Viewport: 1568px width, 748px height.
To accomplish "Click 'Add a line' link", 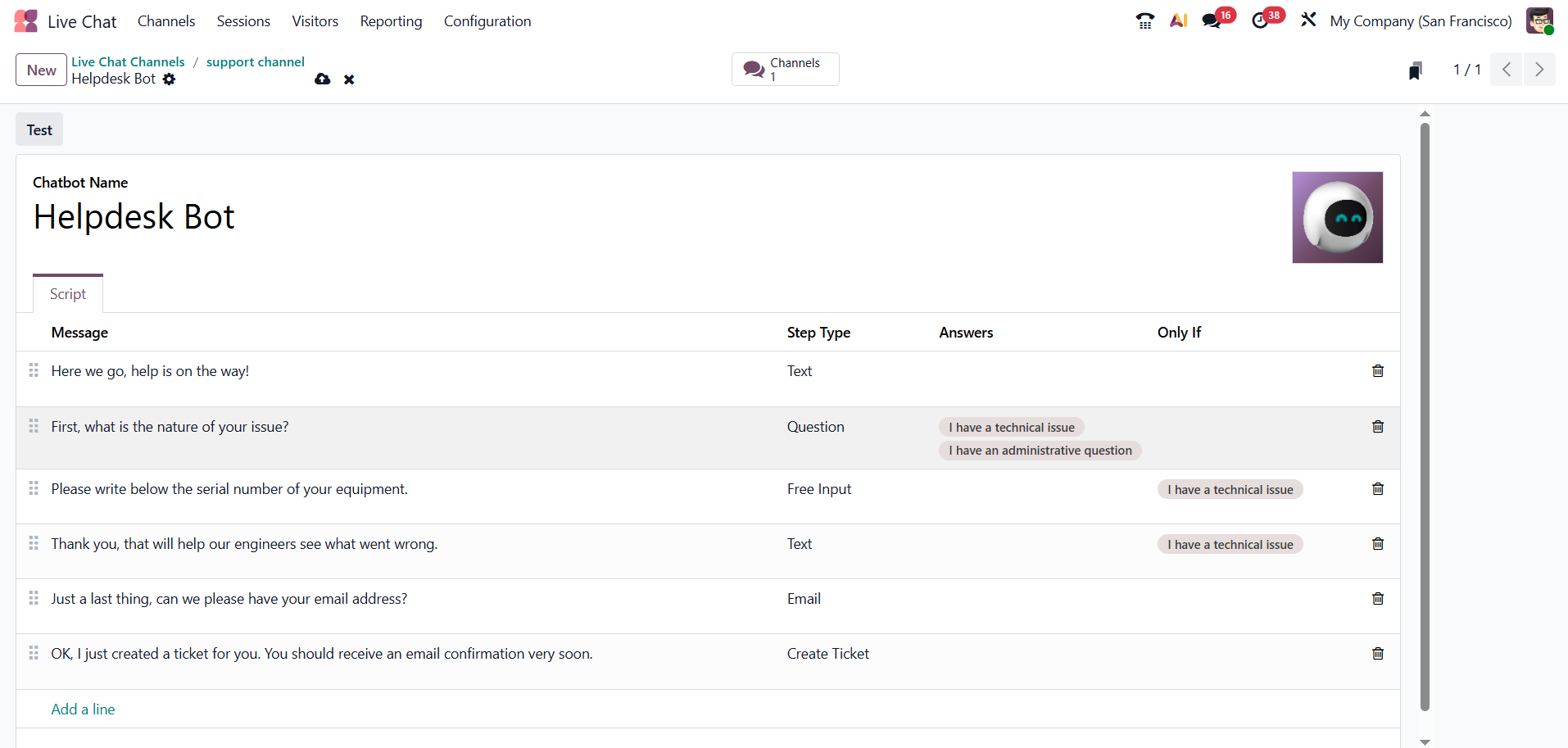I will click(83, 709).
